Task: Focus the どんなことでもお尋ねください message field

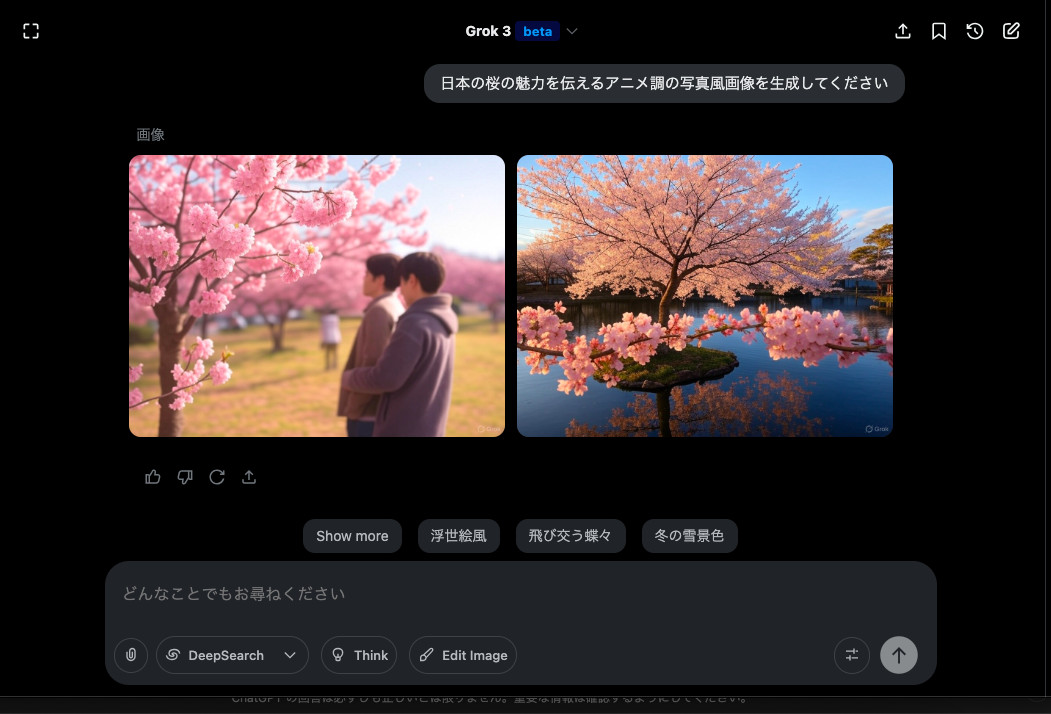Action: point(520,594)
